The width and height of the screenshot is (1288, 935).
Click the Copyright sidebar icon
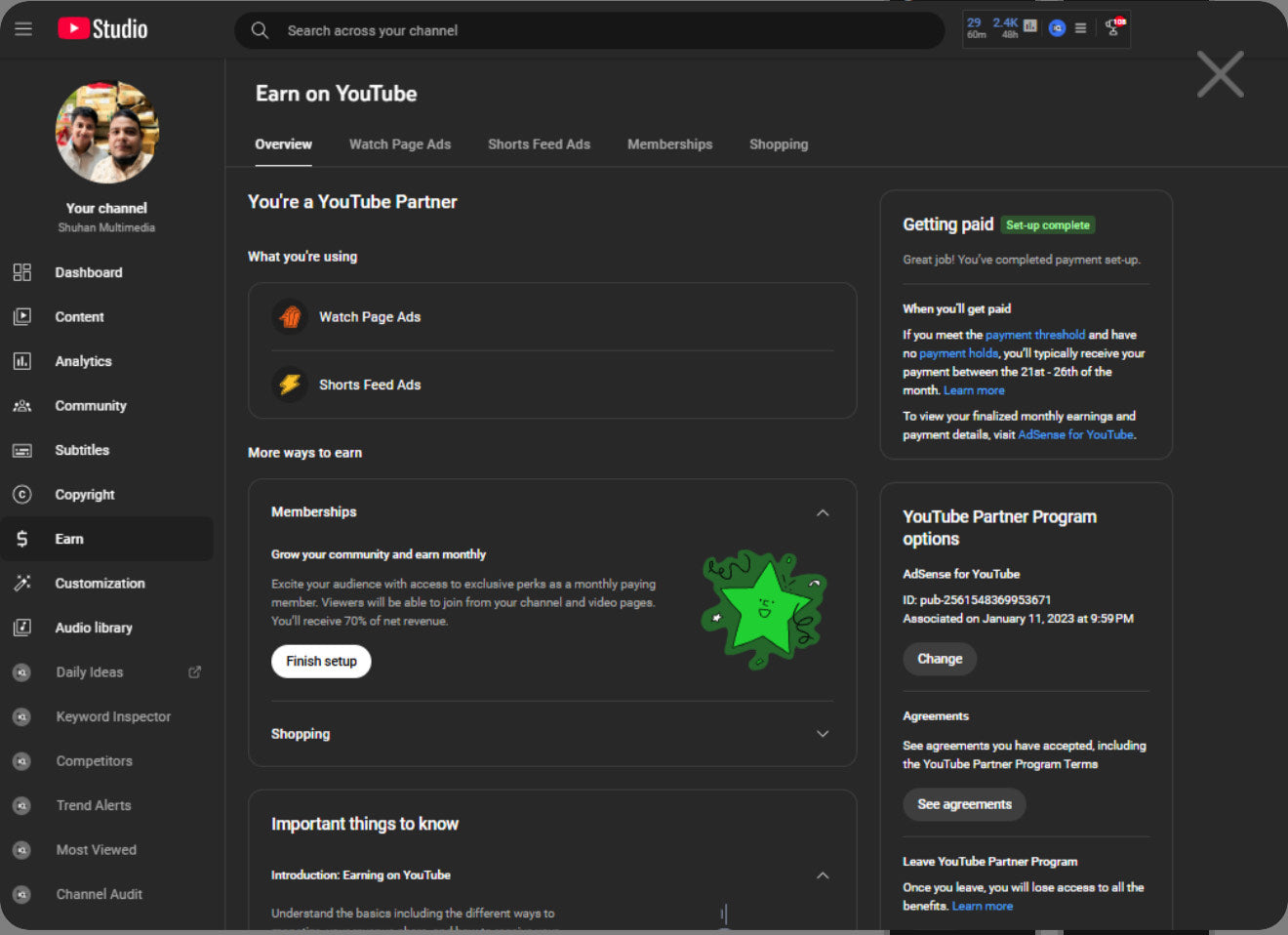click(x=22, y=494)
